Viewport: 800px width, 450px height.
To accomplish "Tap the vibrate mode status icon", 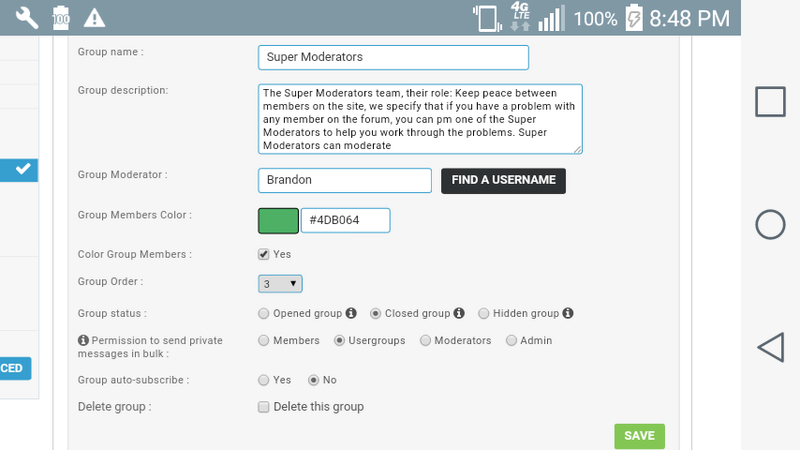I will [487, 18].
